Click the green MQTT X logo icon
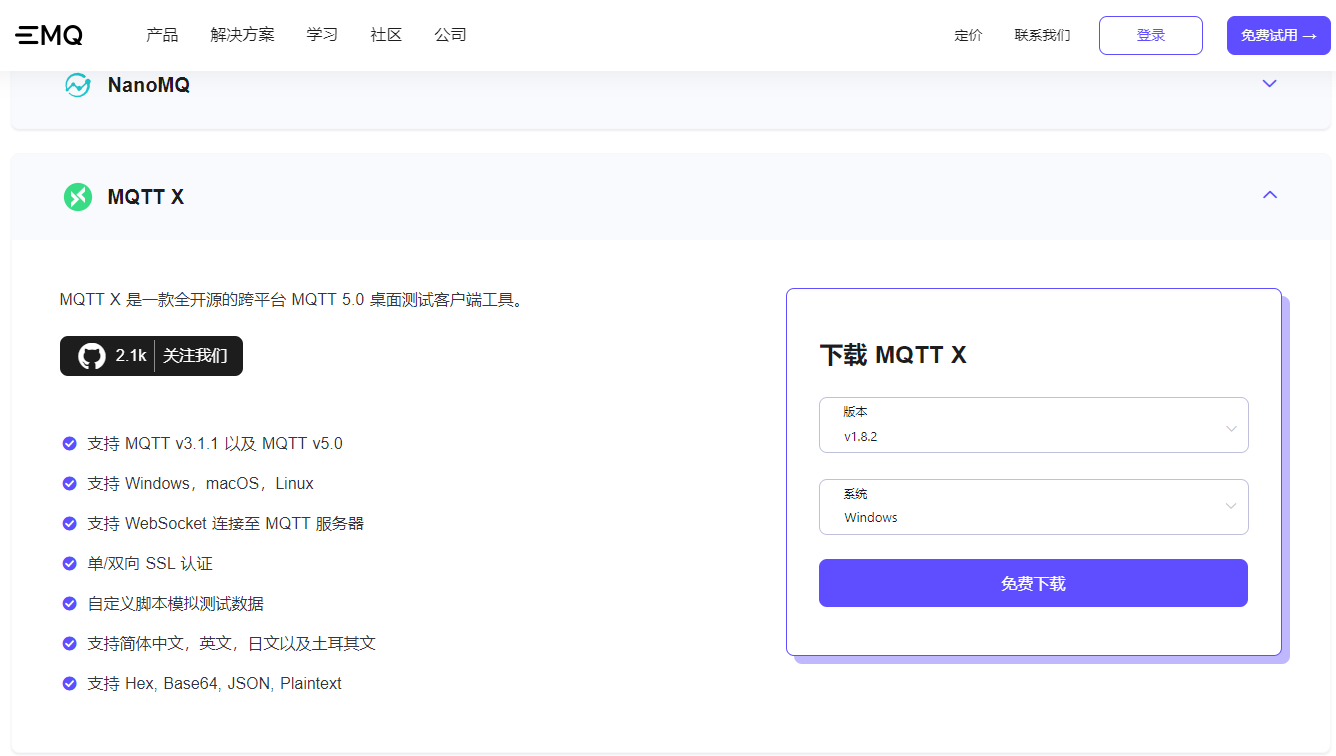1336x756 pixels. tap(78, 197)
